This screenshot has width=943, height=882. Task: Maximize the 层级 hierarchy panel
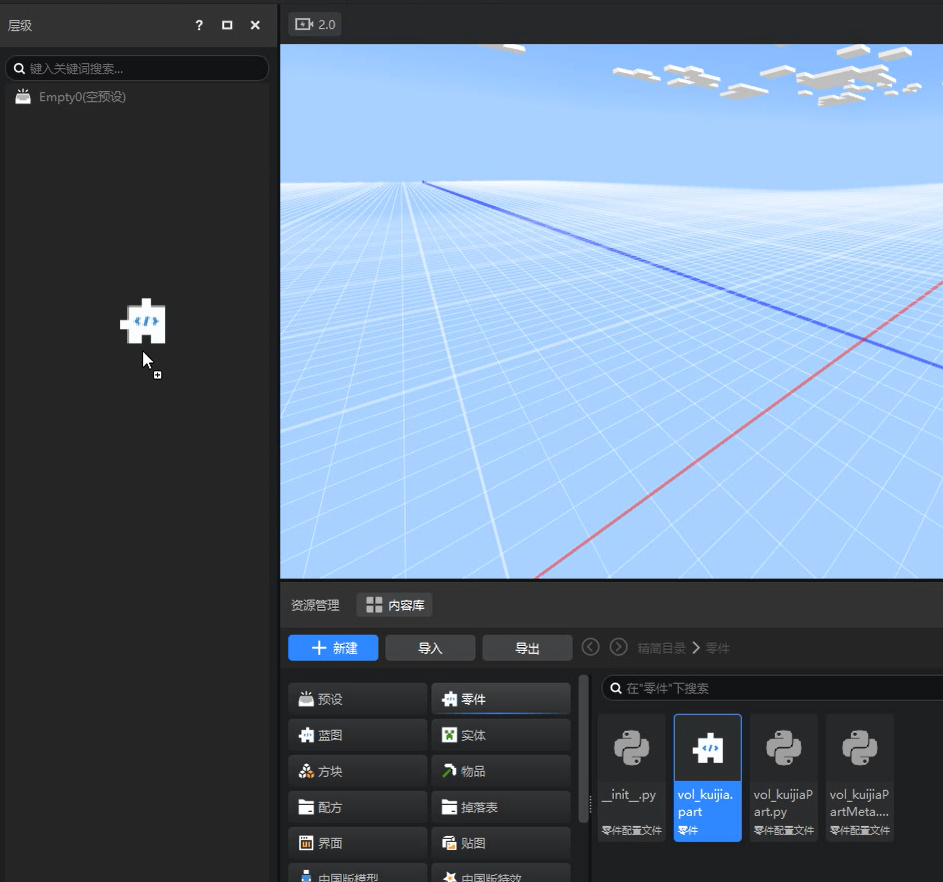click(227, 25)
